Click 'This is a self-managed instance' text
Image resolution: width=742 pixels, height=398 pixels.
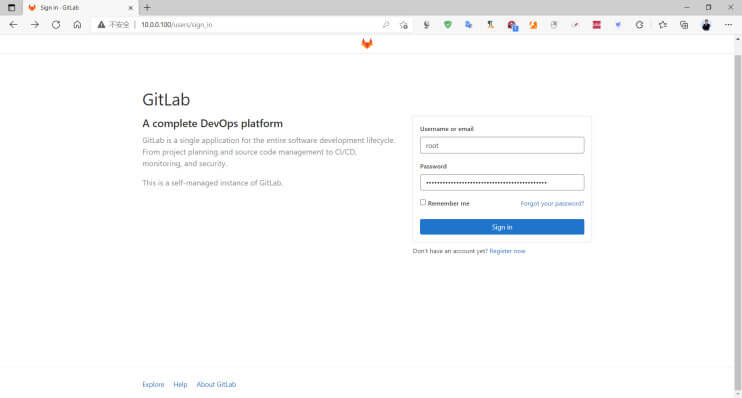pos(212,183)
